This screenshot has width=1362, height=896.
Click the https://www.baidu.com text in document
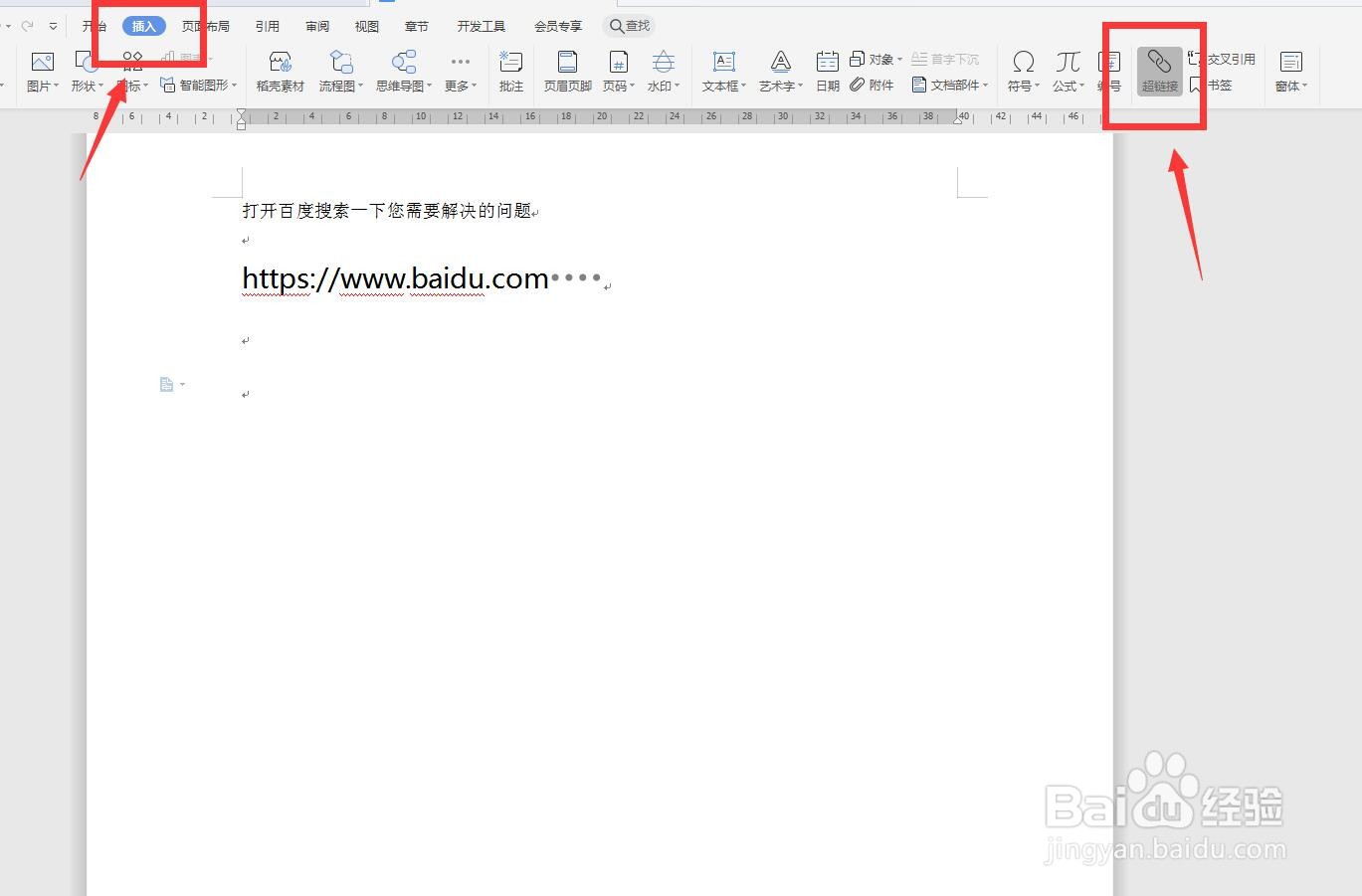(395, 278)
